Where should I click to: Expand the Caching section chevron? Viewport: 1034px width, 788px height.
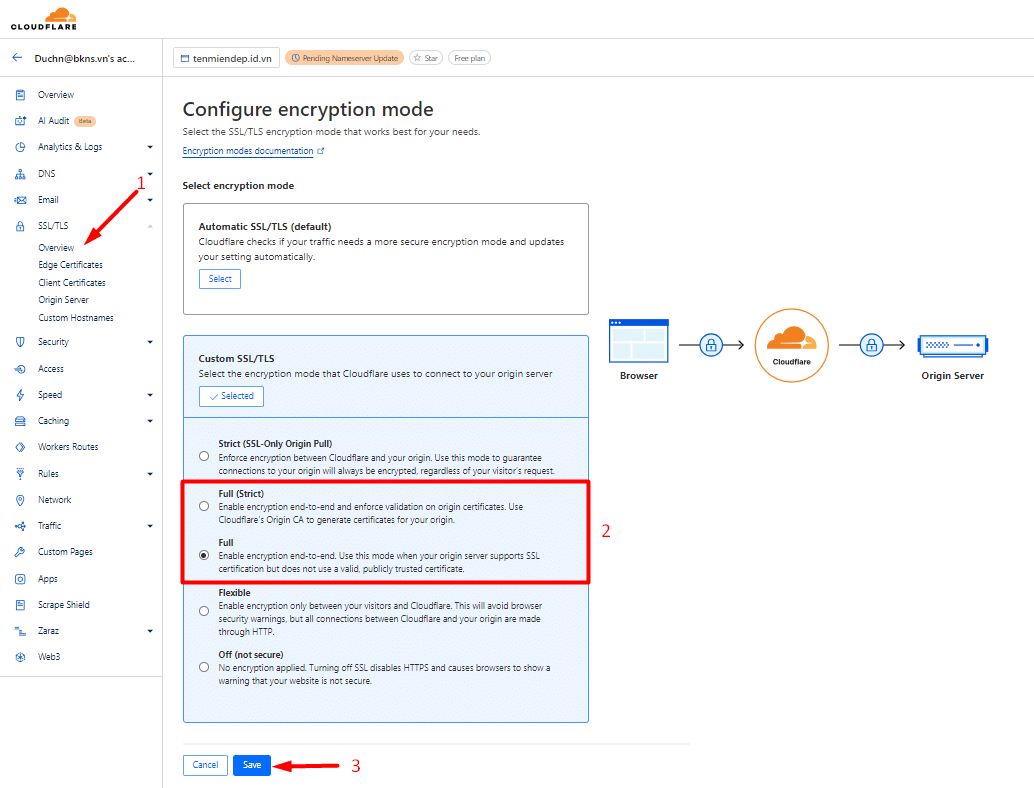pyautogui.click(x=150, y=421)
